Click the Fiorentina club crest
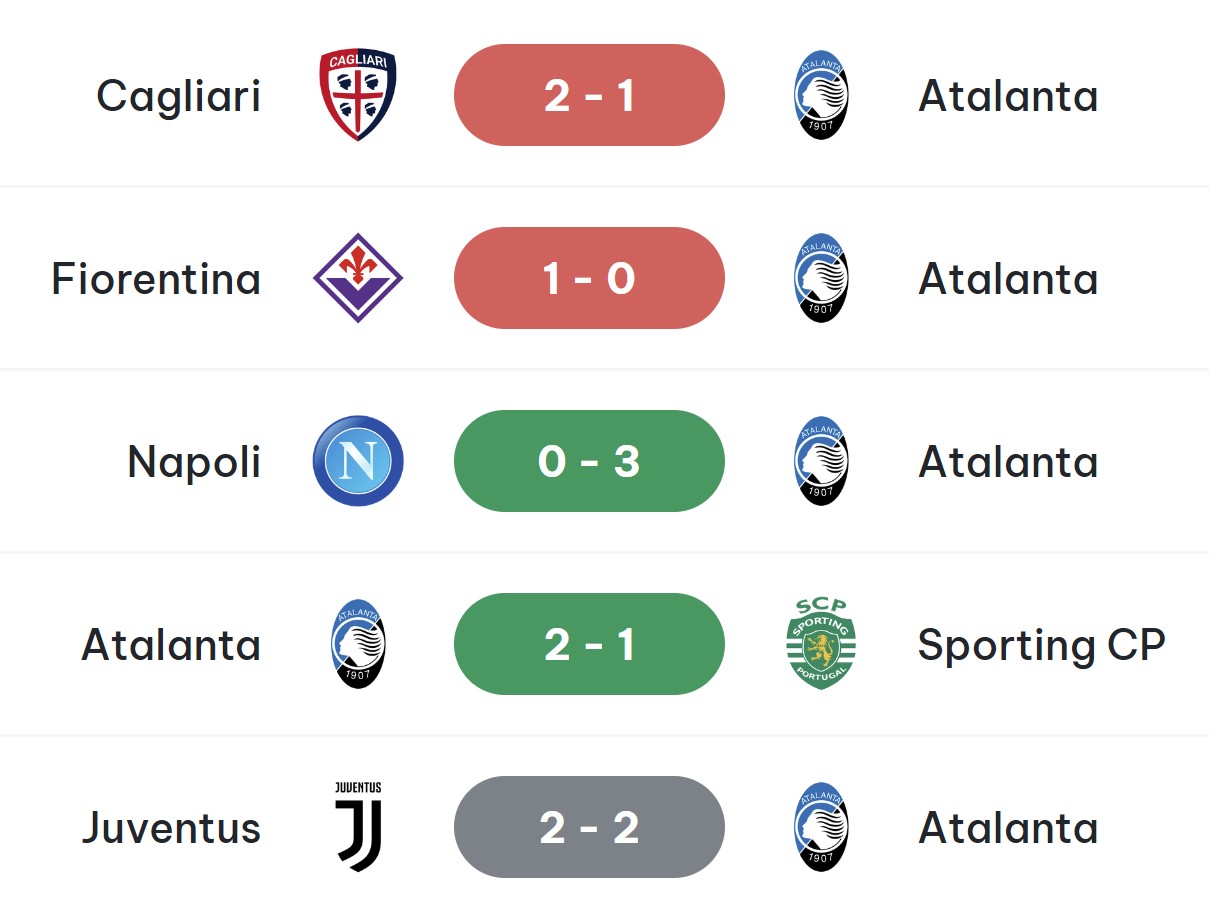1209x906 pixels. pos(358,278)
